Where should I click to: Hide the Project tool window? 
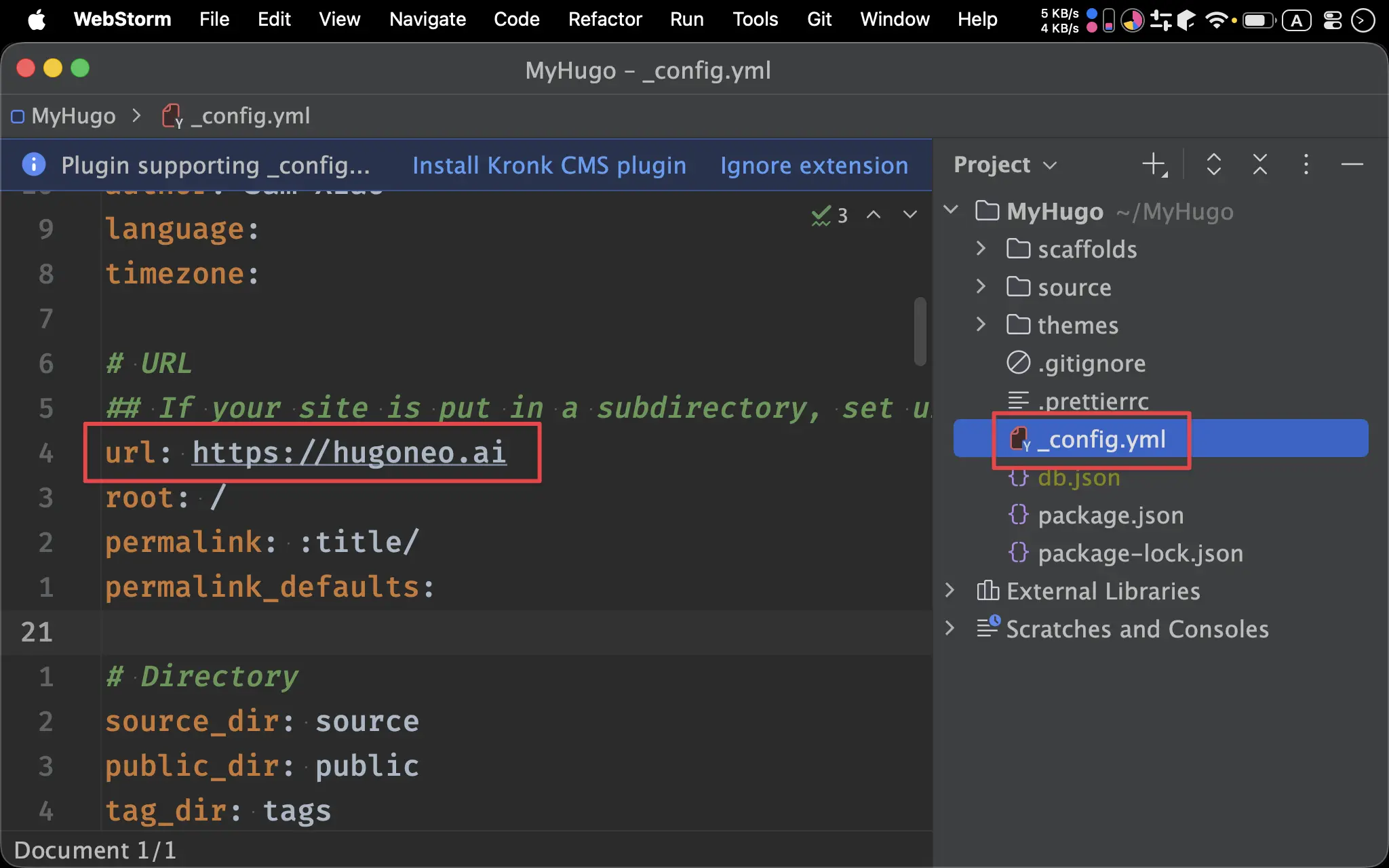click(x=1352, y=165)
